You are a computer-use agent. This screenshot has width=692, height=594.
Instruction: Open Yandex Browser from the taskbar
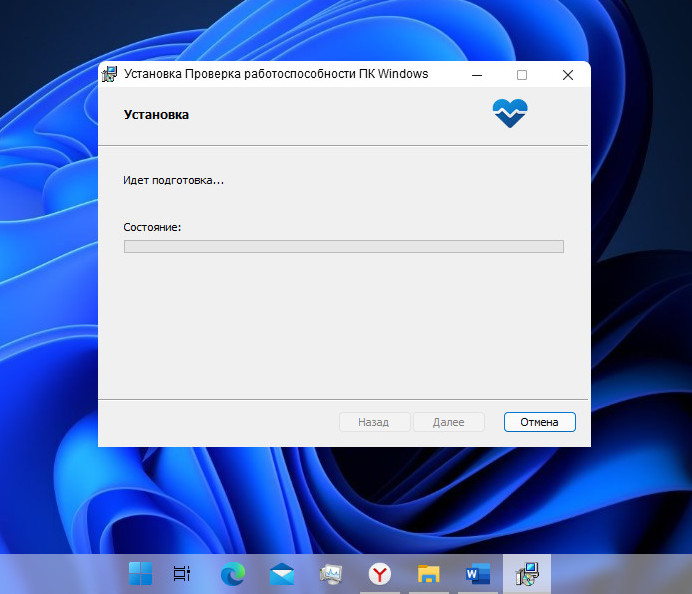tap(380, 574)
